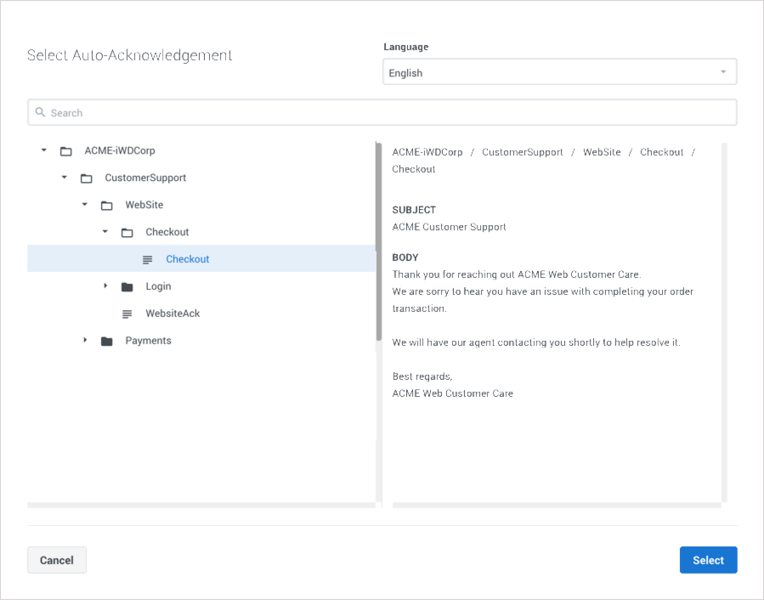This screenshot has width=764, height=600.
Task: Expand the Payments folder arrow
Action: (85, 340)
